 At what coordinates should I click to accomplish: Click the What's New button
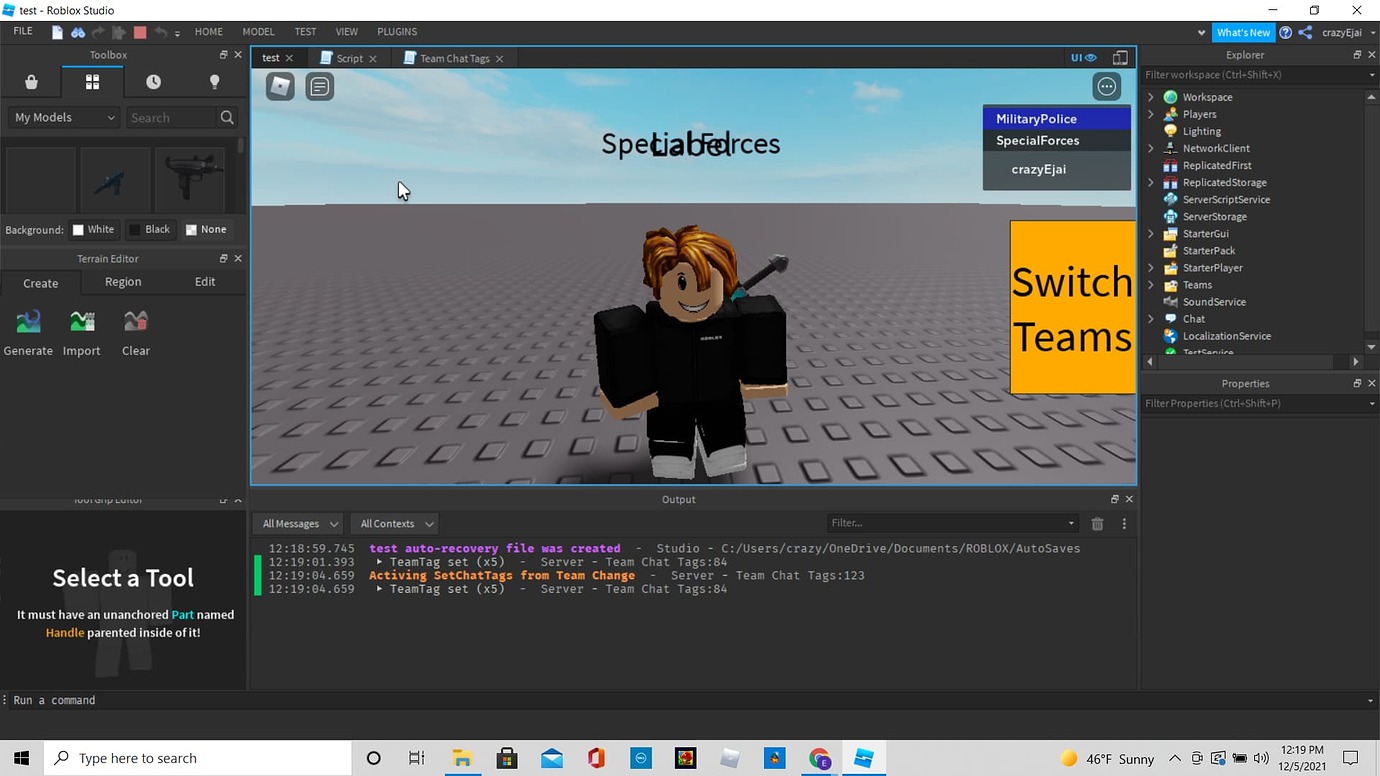(x=1243, y=31)
